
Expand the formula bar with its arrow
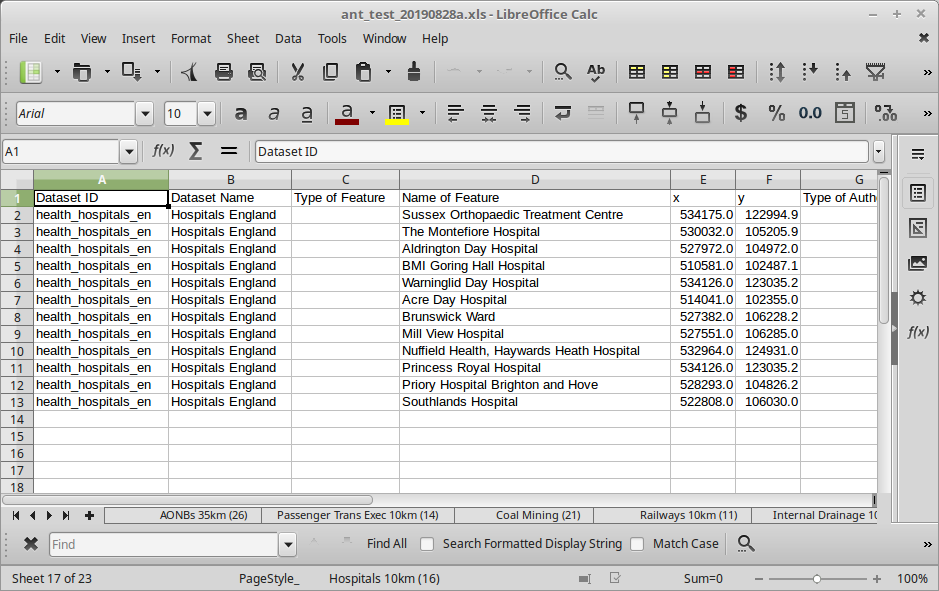(x=879, y=152)
